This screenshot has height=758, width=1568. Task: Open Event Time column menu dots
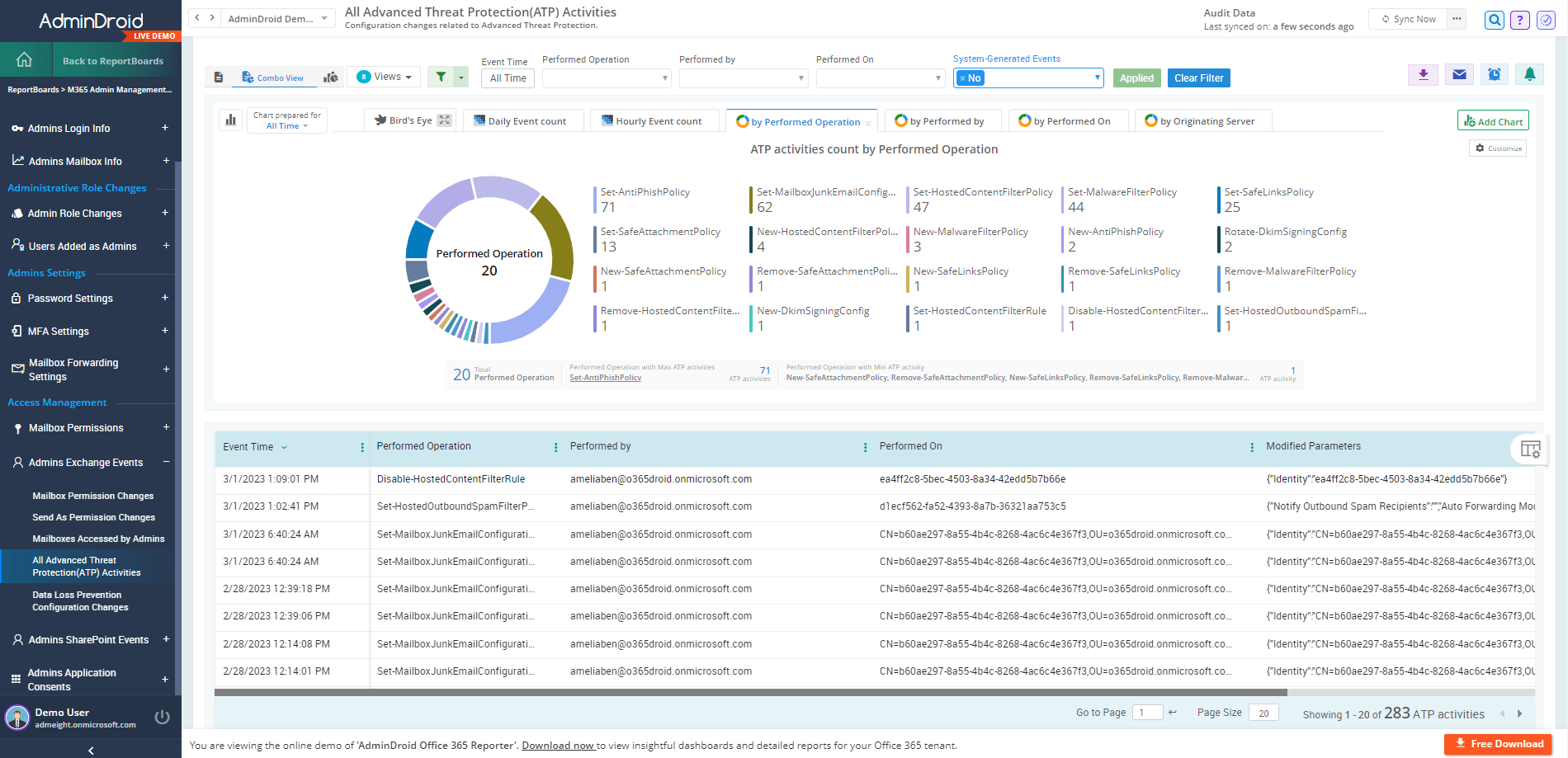362,447
